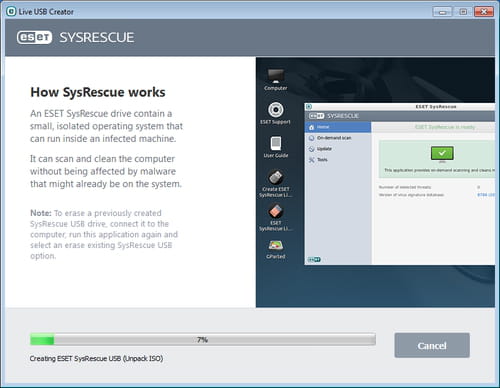Click the ESET SysRescue logo in header
The width and height of the screenshot is (500, 388).
76,37
